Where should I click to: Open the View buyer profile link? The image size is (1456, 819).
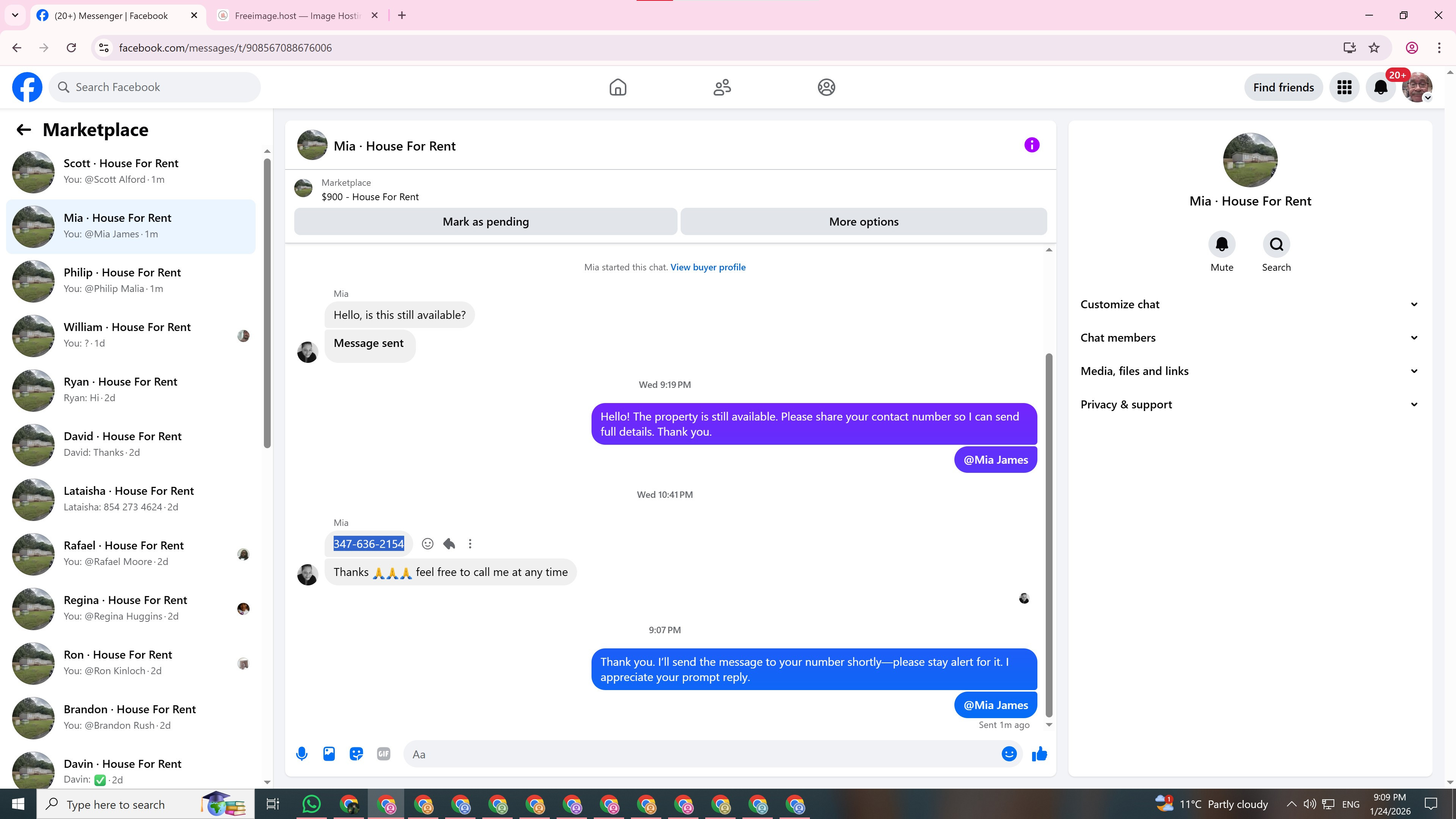pos(708,267)
